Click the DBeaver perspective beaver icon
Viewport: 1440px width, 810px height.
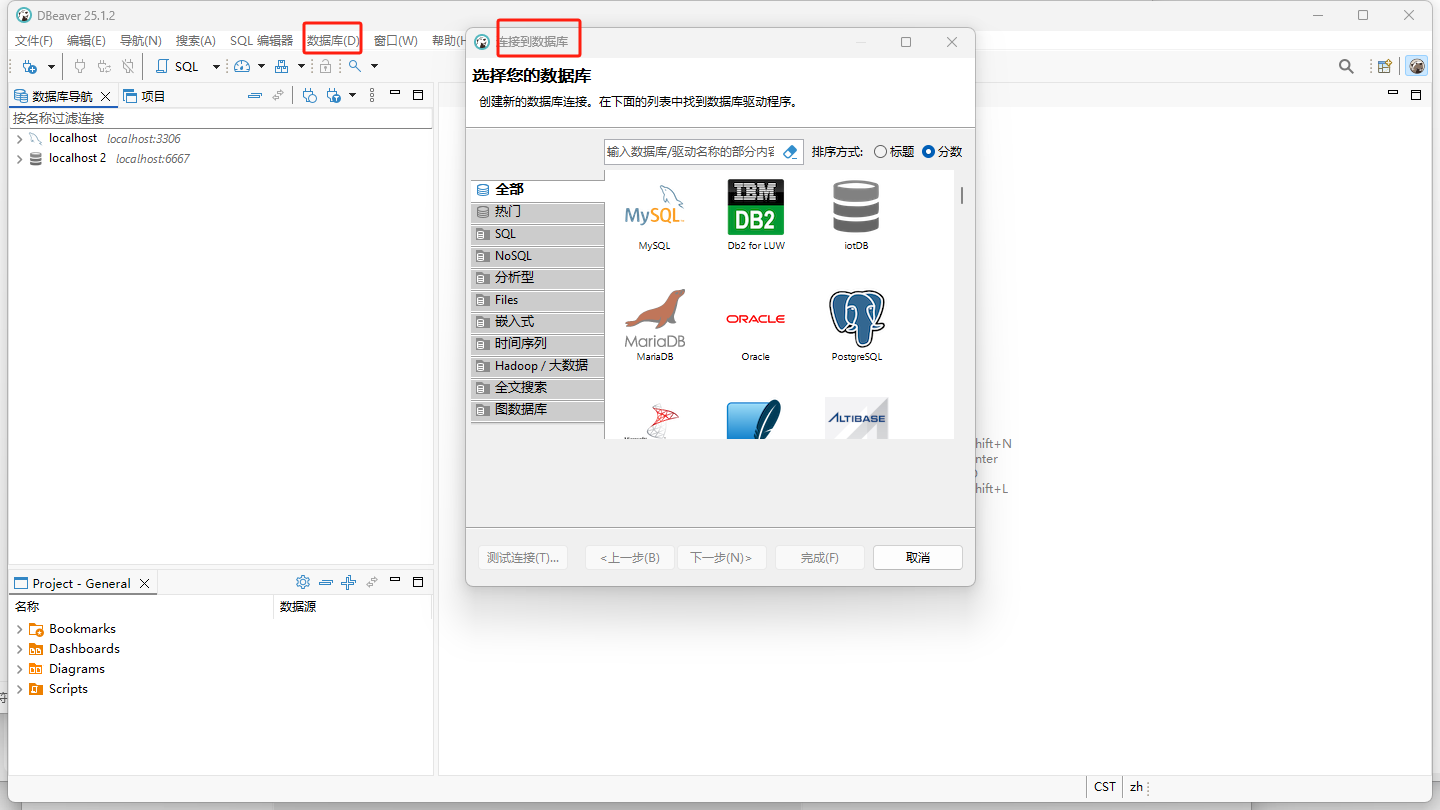click(x=1417, y=66)
